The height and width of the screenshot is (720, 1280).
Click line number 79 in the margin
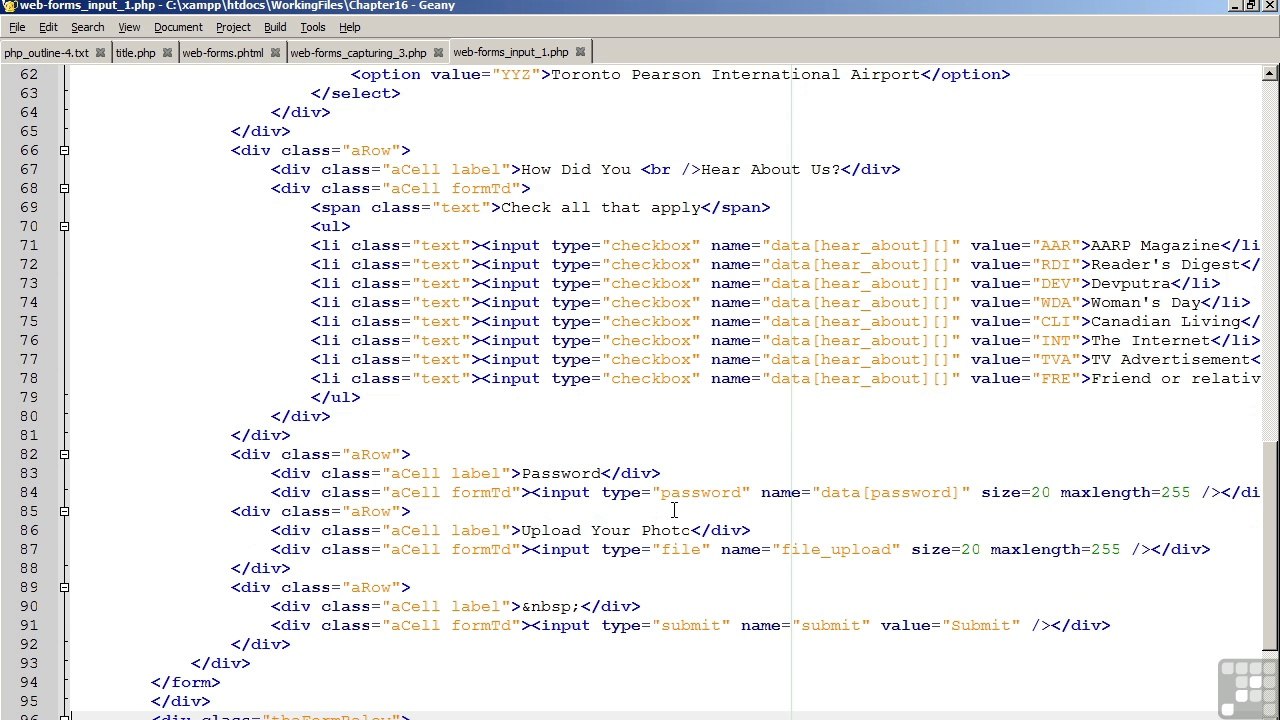tap(28, 398)
